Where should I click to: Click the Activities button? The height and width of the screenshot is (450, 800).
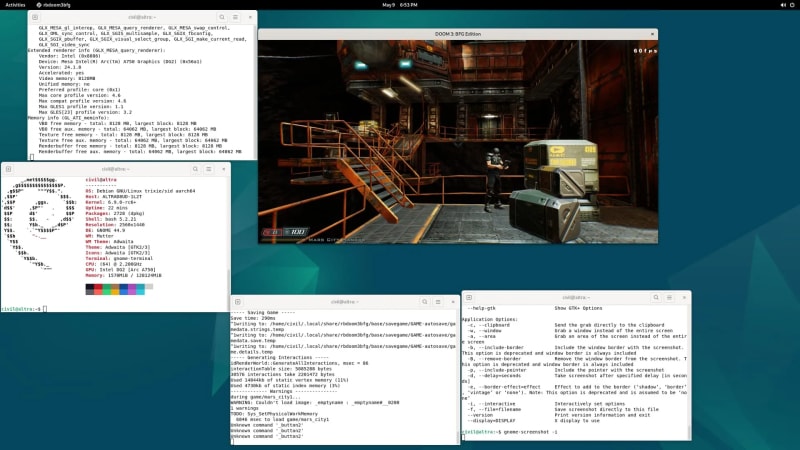tap(15, 5)
